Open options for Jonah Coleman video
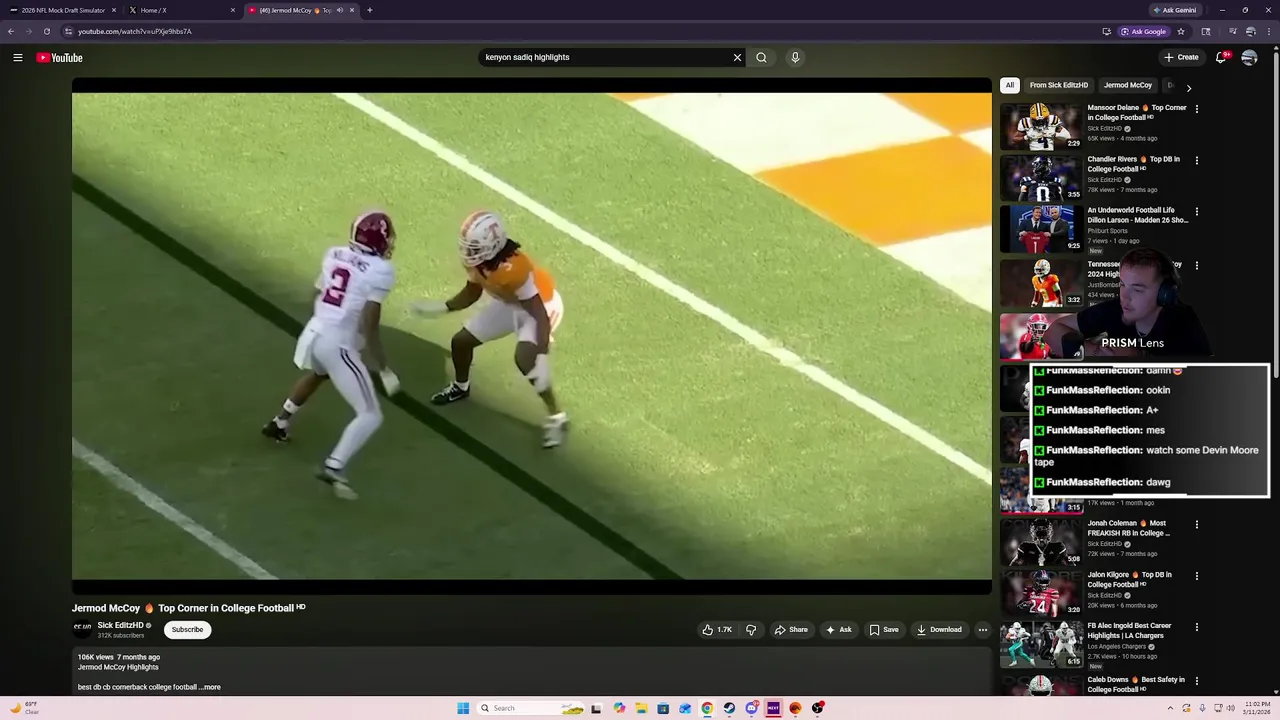Viewport: 1280px width, 720px height. (x=1197, y=524)
